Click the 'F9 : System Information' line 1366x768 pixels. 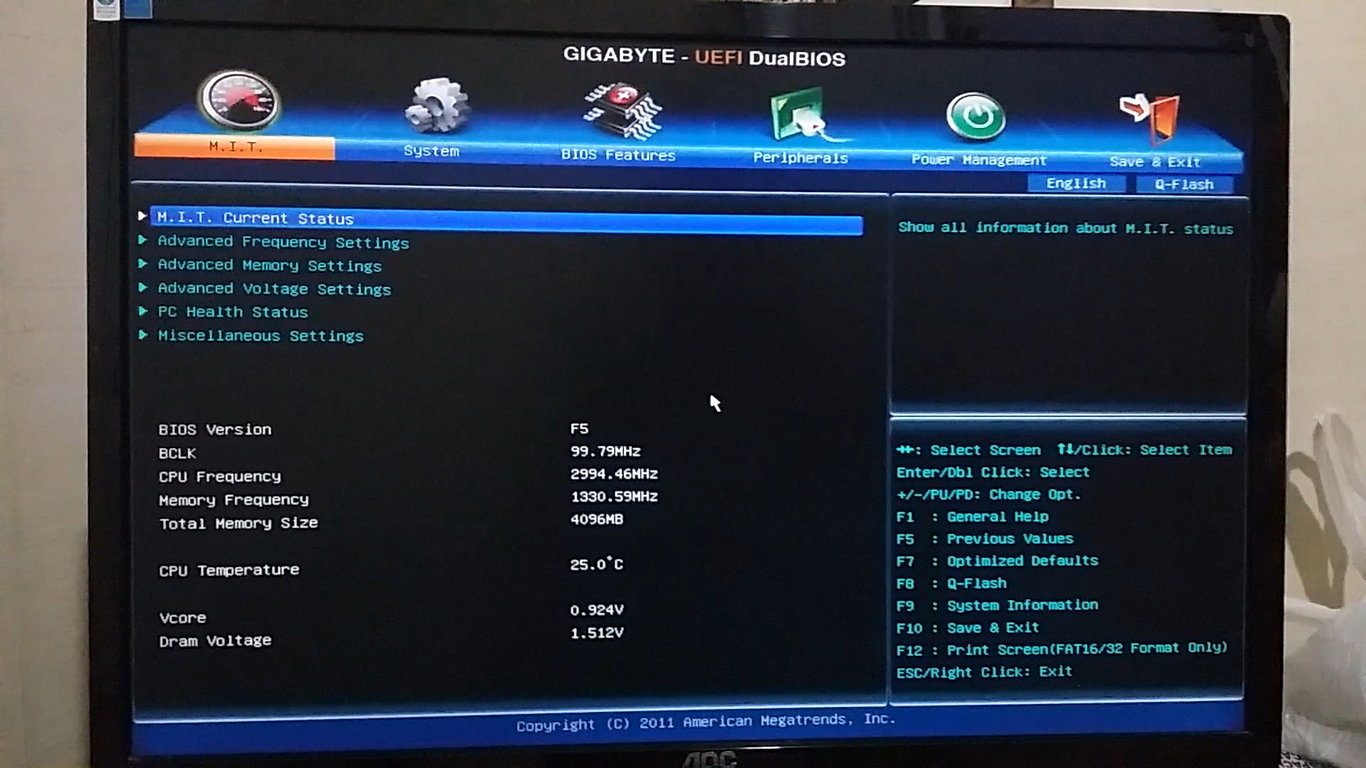[x=997, y=605]
